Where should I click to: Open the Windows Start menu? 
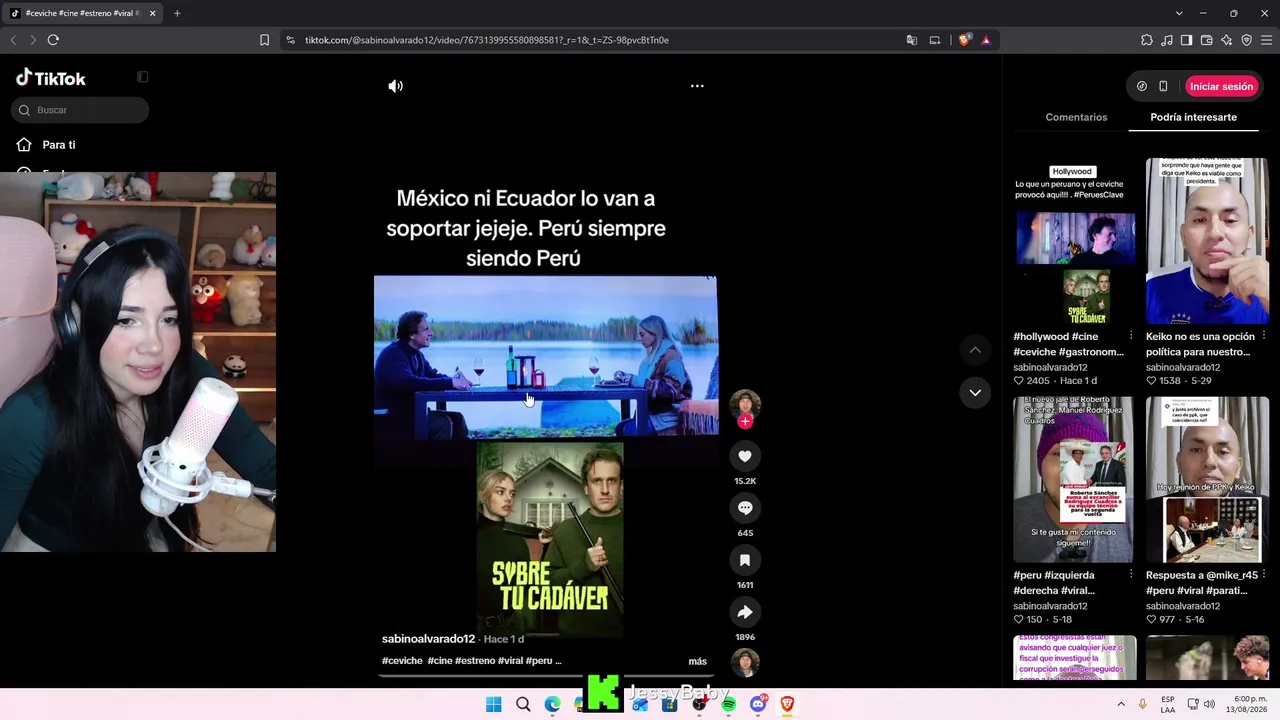(493, 704)
